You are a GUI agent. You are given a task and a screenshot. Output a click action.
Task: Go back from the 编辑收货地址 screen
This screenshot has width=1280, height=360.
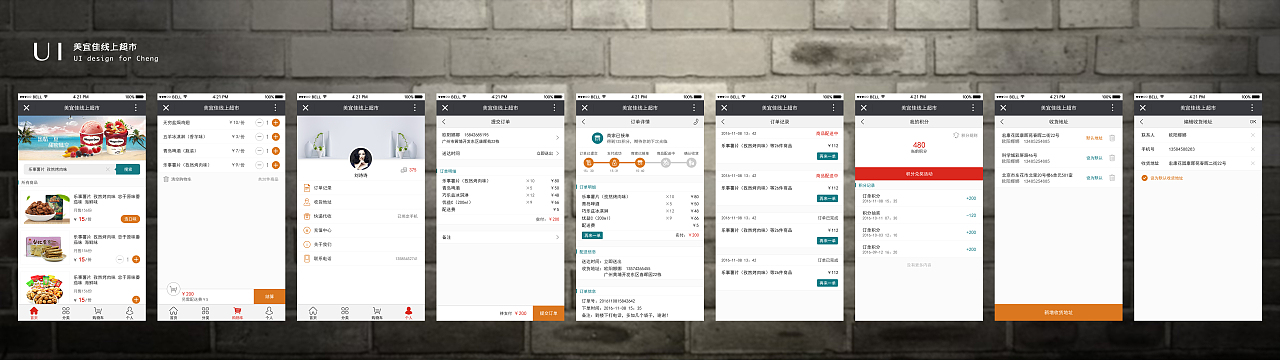click(x=1141, y=121)
